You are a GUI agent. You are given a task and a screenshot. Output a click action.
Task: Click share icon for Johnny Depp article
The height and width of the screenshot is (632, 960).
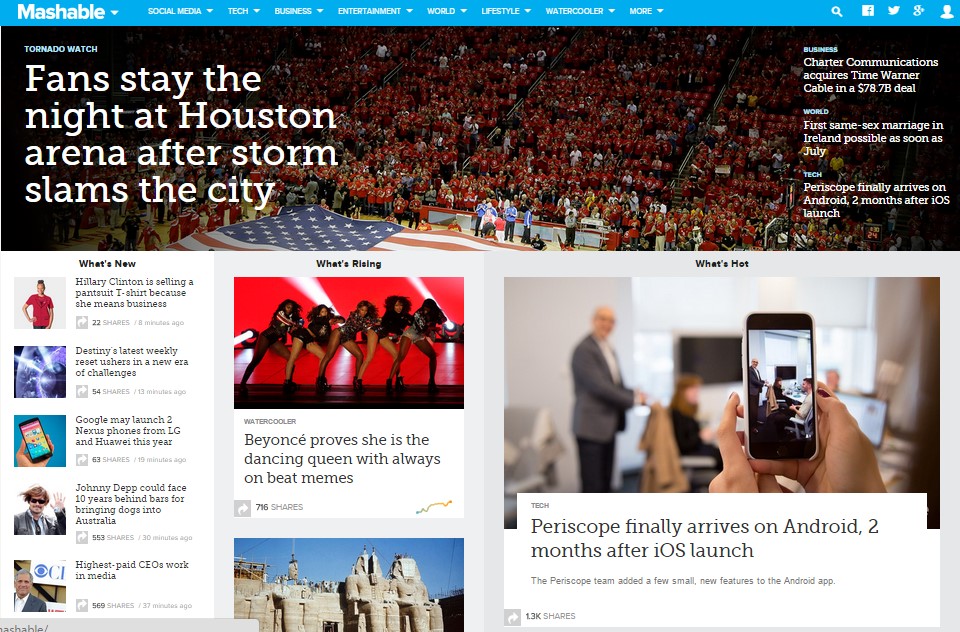82,537
